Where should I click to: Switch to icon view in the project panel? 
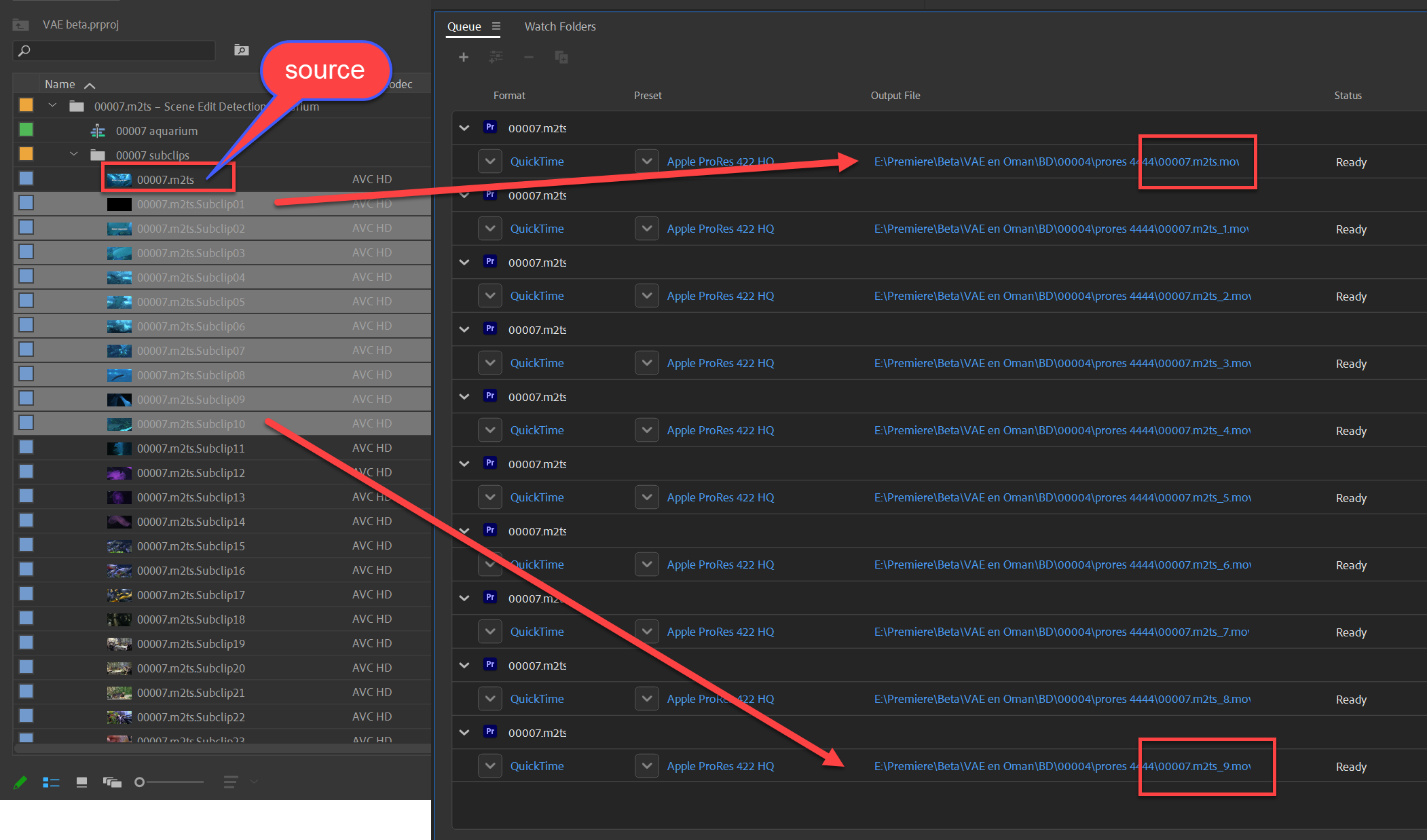81,782
